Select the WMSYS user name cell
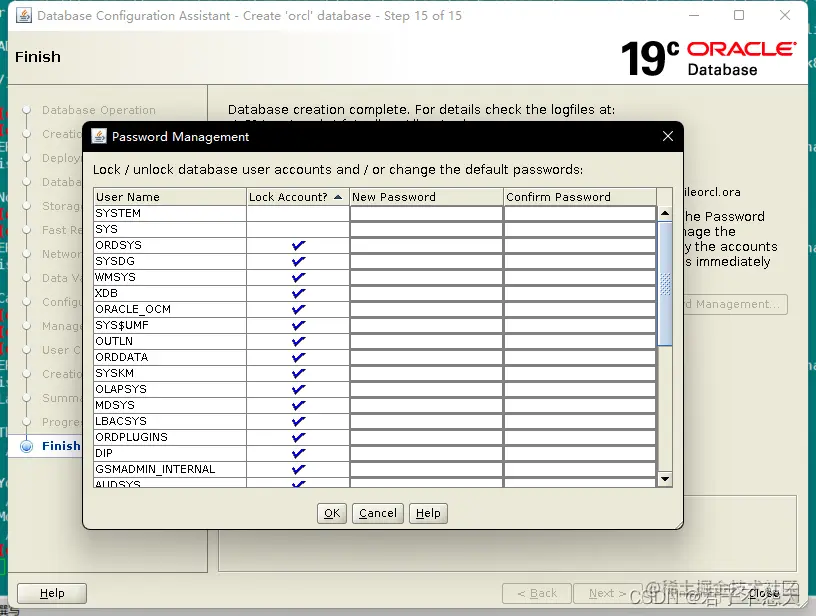The image size is (816, 616). [170, 277]
